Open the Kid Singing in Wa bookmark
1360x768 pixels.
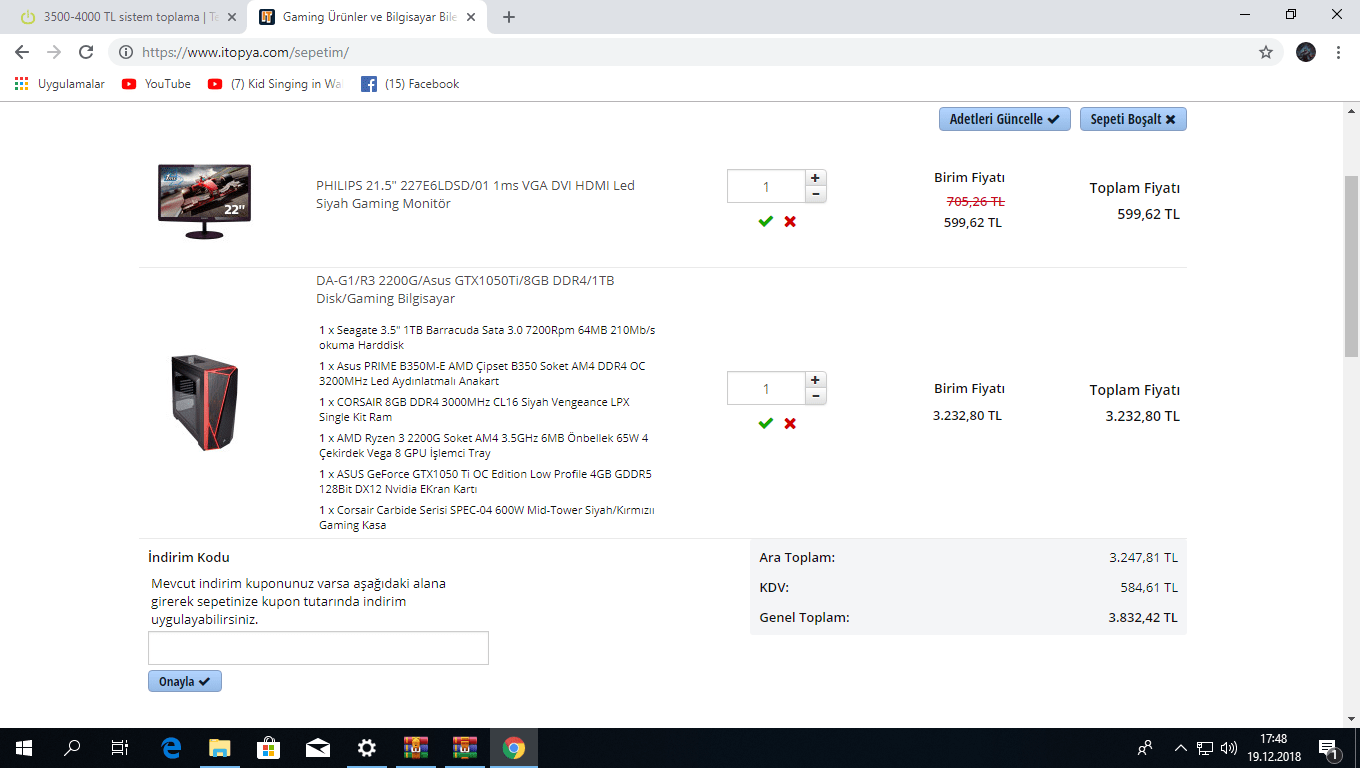tap(274, 84)
